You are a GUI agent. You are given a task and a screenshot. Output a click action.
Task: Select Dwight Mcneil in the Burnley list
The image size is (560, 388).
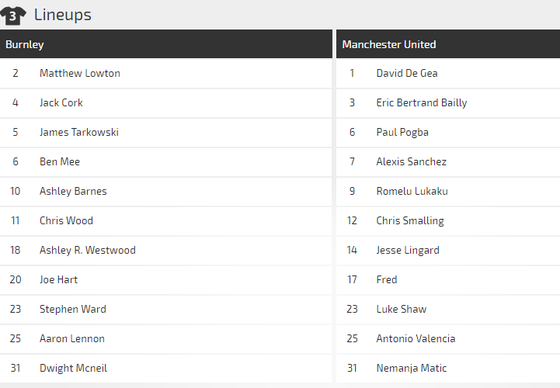click(x=73, y=368)
